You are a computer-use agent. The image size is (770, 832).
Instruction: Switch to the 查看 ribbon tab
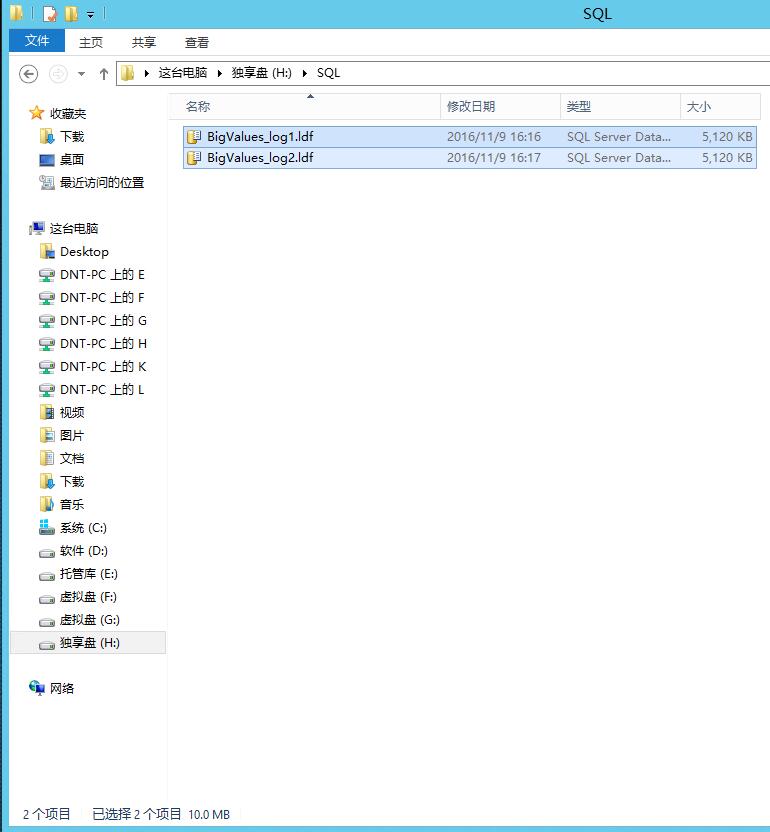pyautogui.click(x=197, y=42)
